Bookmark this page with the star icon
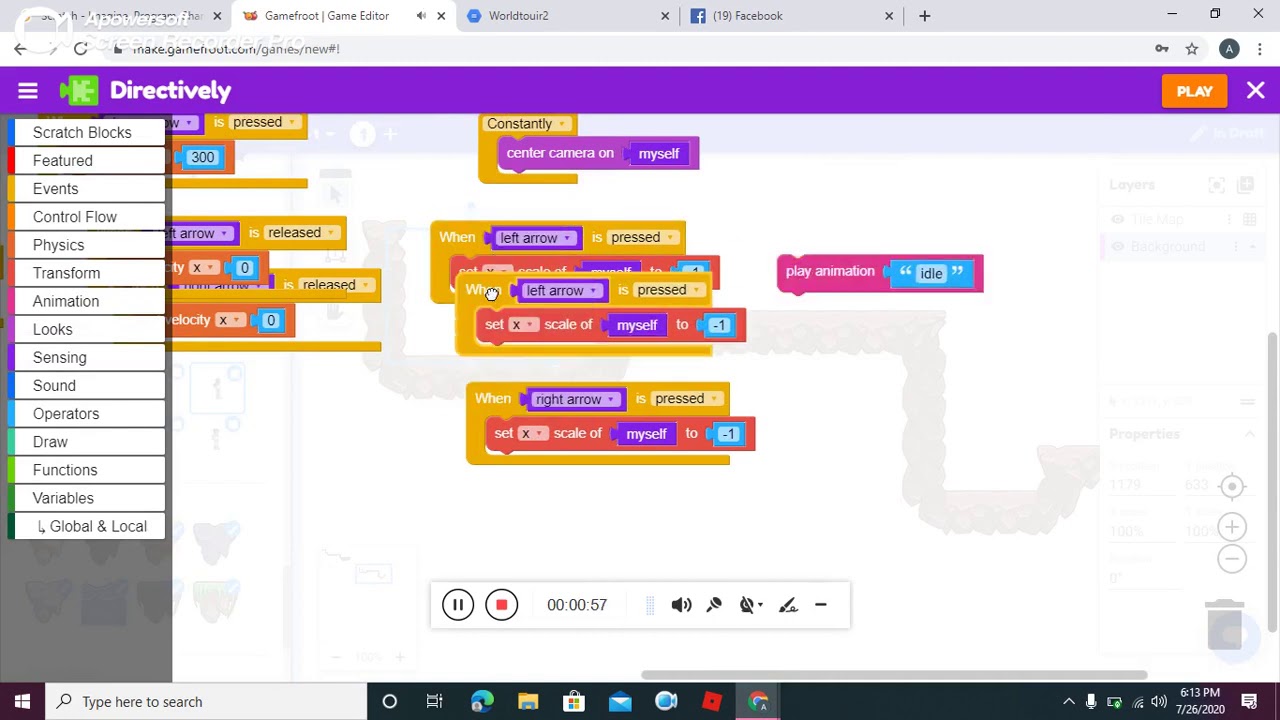This screenshot has height=720, width=1280. pos(1192,49)
